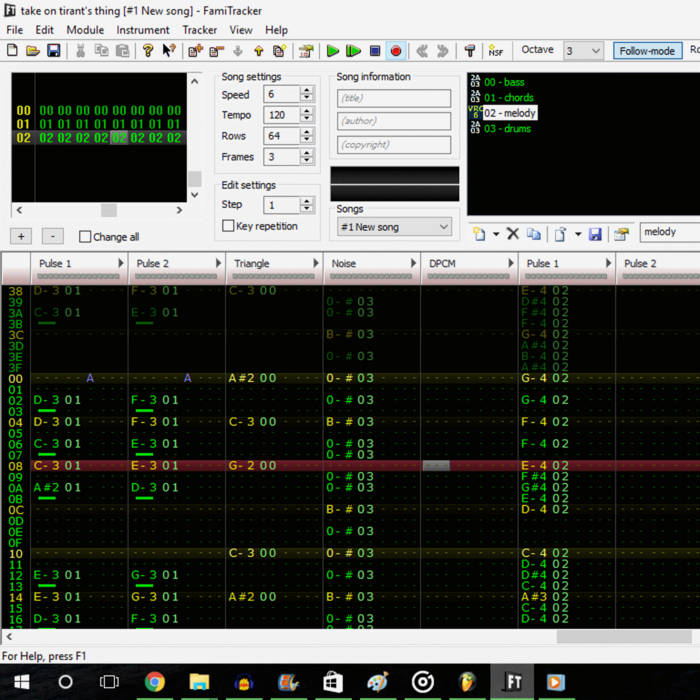Expand the Songs dropdown list
This screenshot has width=700, height=700.
click(x=444, y=227)
